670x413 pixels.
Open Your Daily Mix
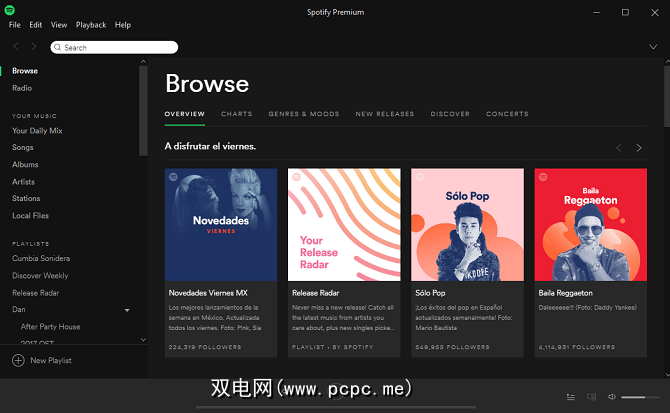(37, 131)
